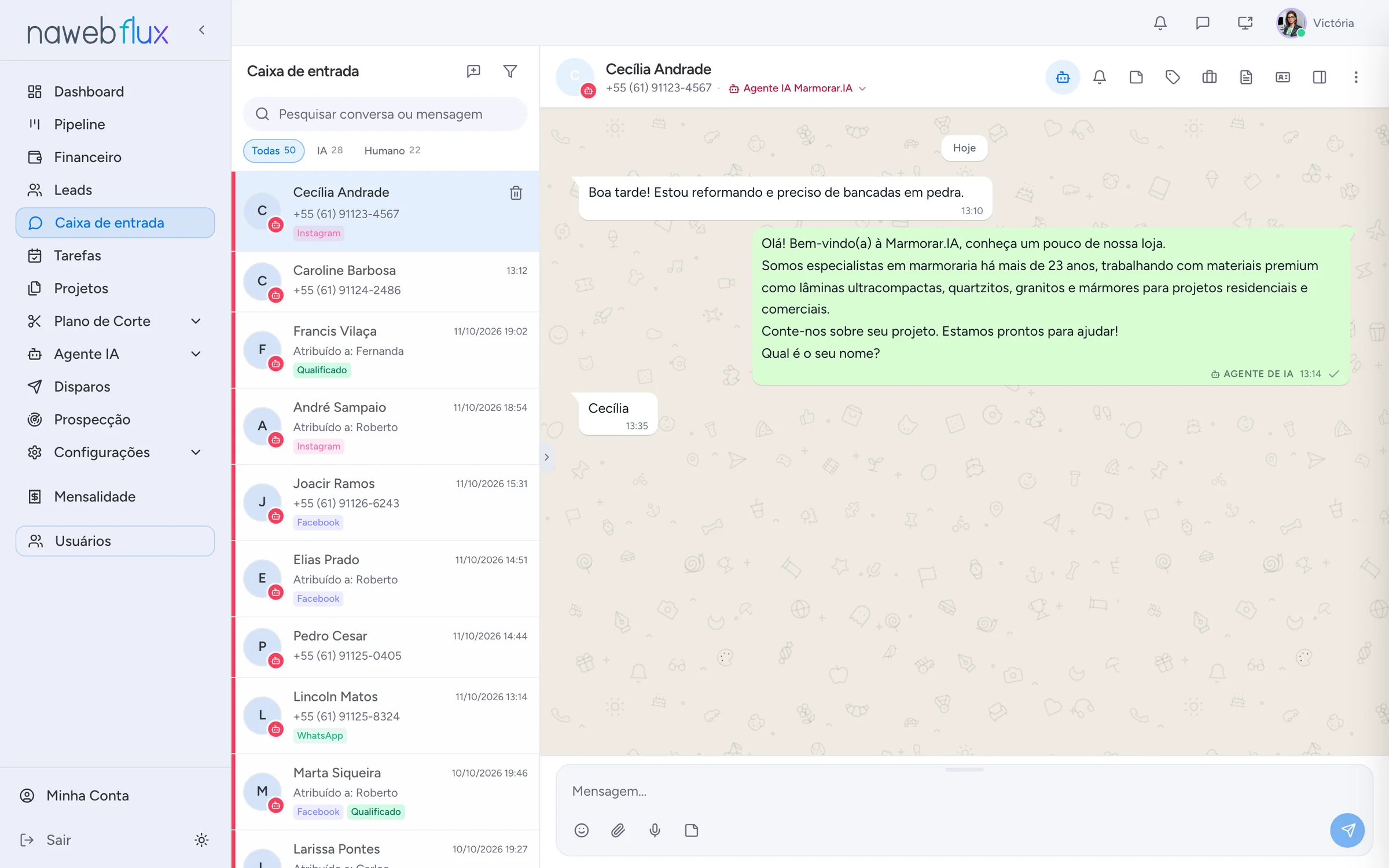1389x868 pixels.
Task: Select the Todas 50 tab
Action: click(x=274, y=150)
